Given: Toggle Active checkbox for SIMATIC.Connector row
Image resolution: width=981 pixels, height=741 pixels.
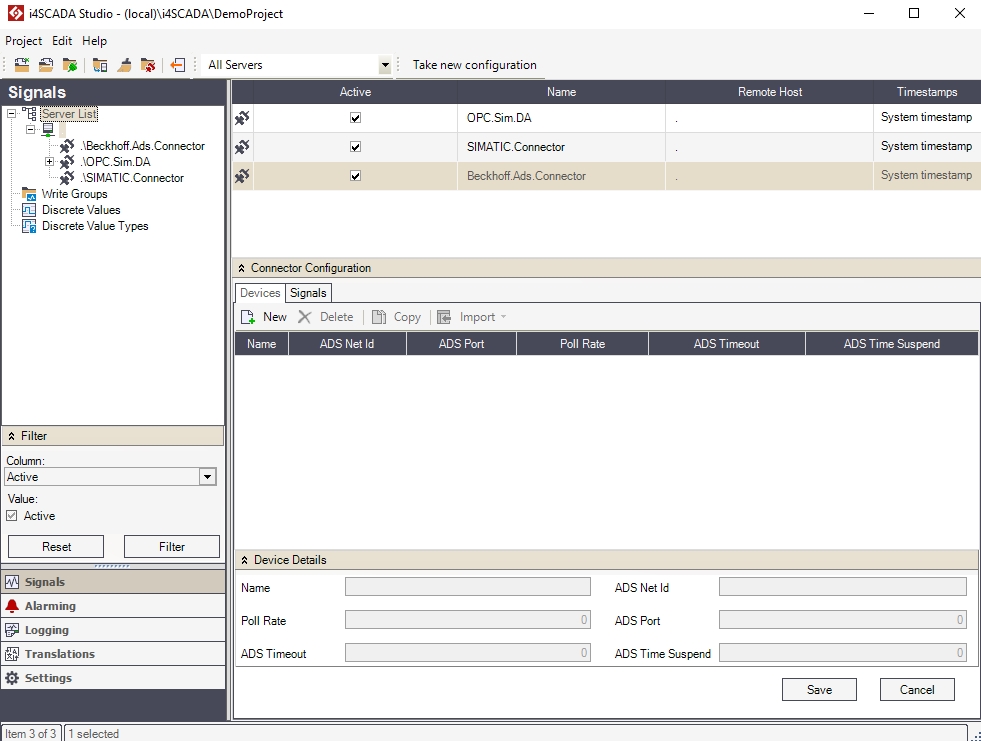Looking at the screenshot, I should (355, 147).
